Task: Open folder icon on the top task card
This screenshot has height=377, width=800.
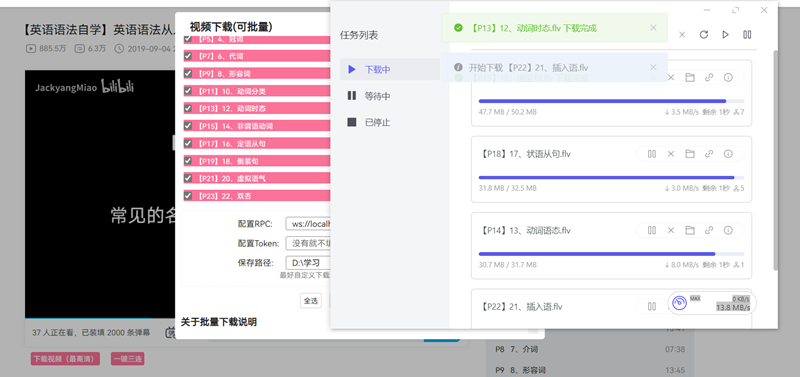Action: [x=690, y=77]
